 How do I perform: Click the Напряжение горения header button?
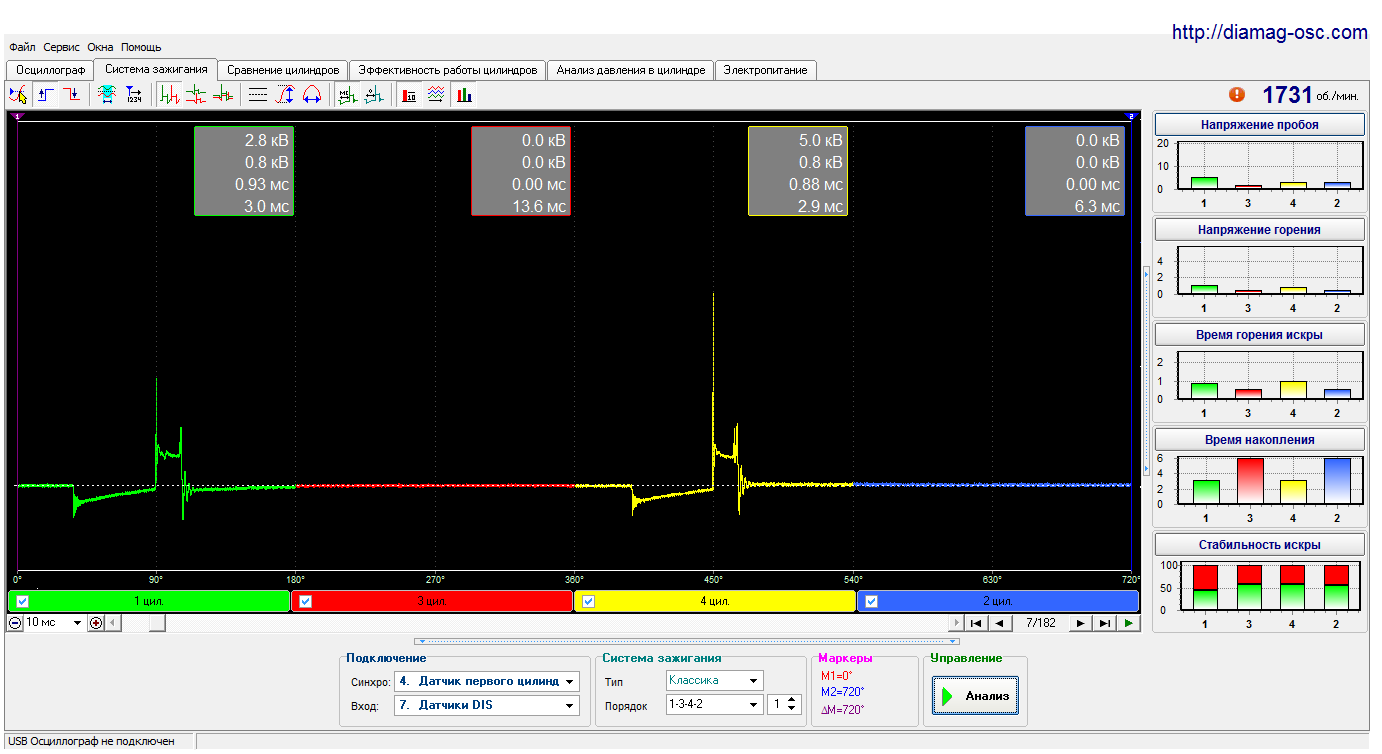[x=1259, y=230]
